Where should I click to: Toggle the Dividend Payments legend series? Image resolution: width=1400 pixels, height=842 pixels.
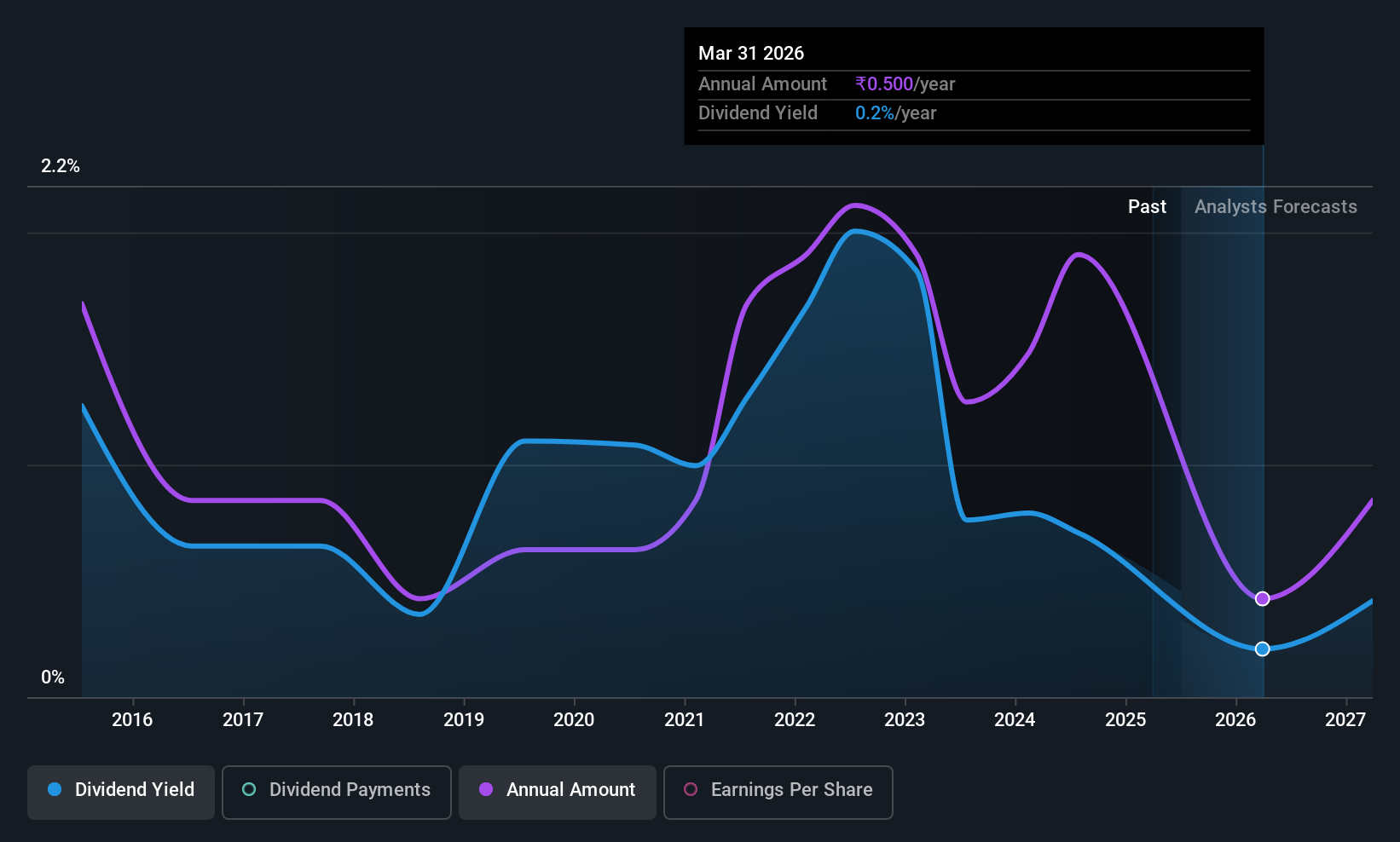coord(336,792)
